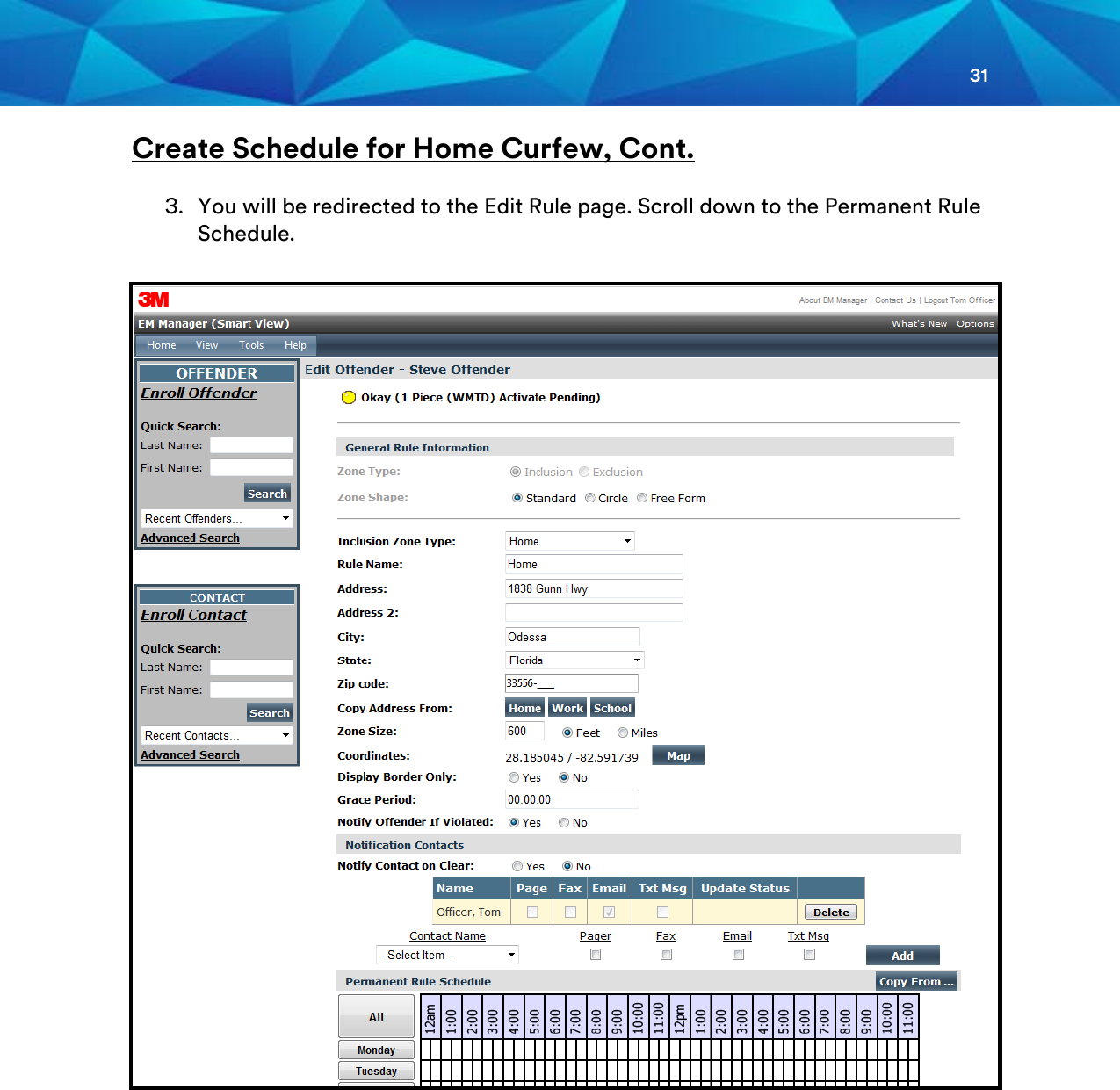1120x1090 pixels.
Task: Click the 3M logo
Action: pos(153,300)
